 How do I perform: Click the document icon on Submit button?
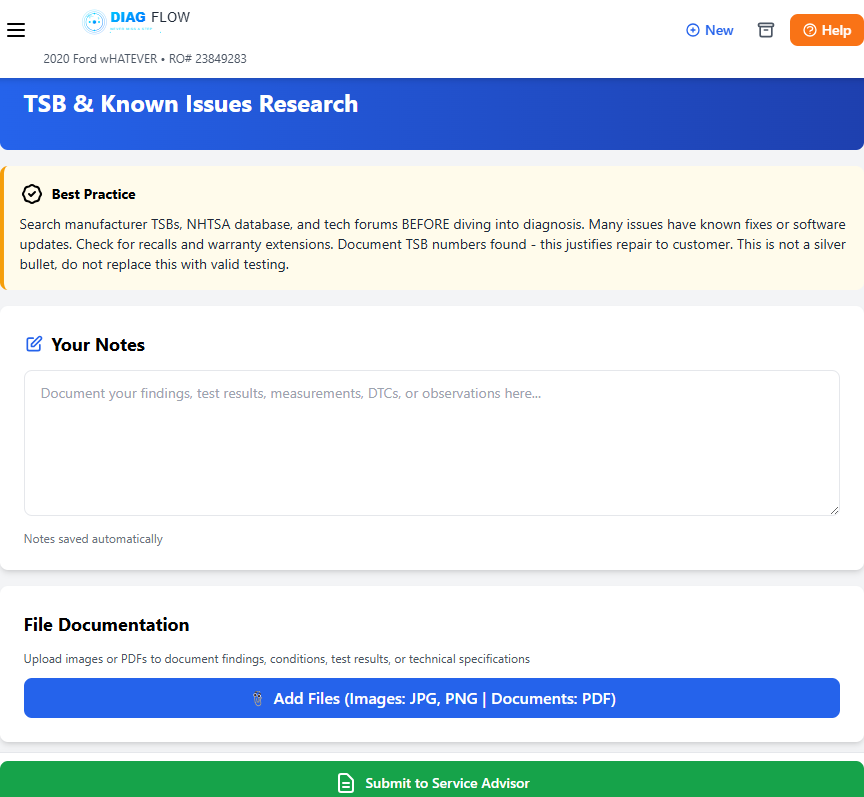[x=346, y=783]
